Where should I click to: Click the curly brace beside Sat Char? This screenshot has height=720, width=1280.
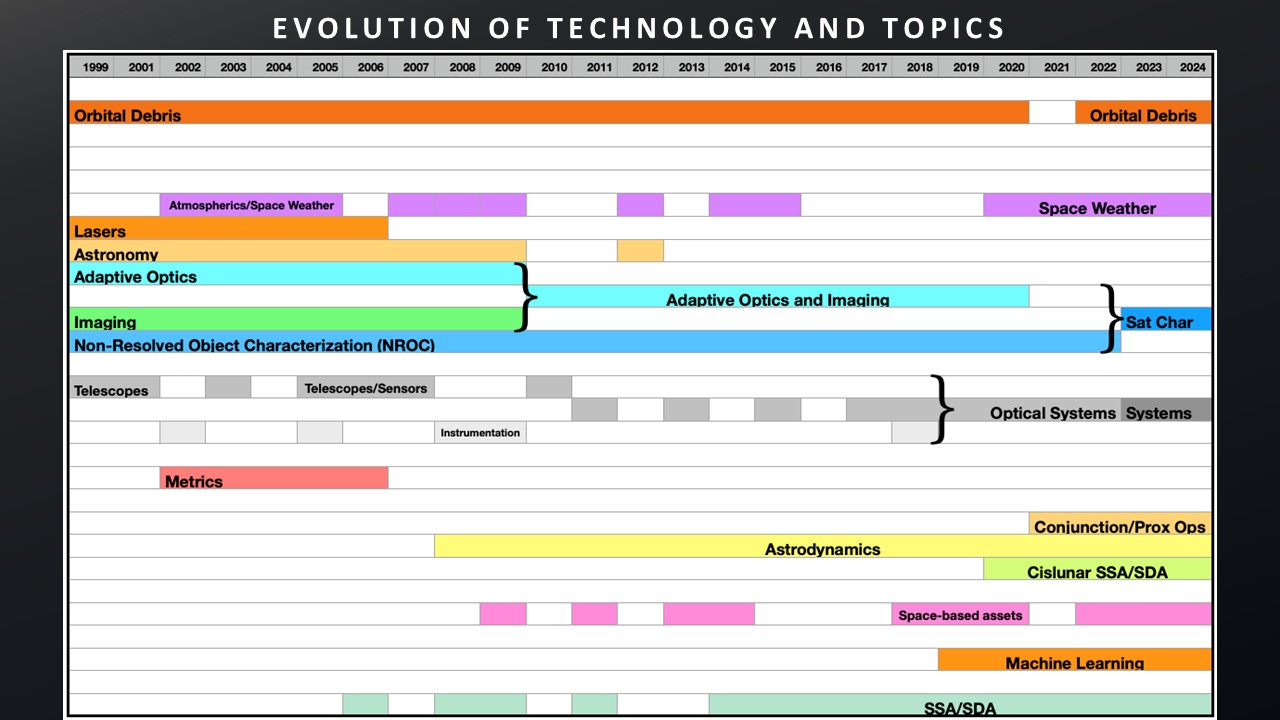tap(1110, 319)
